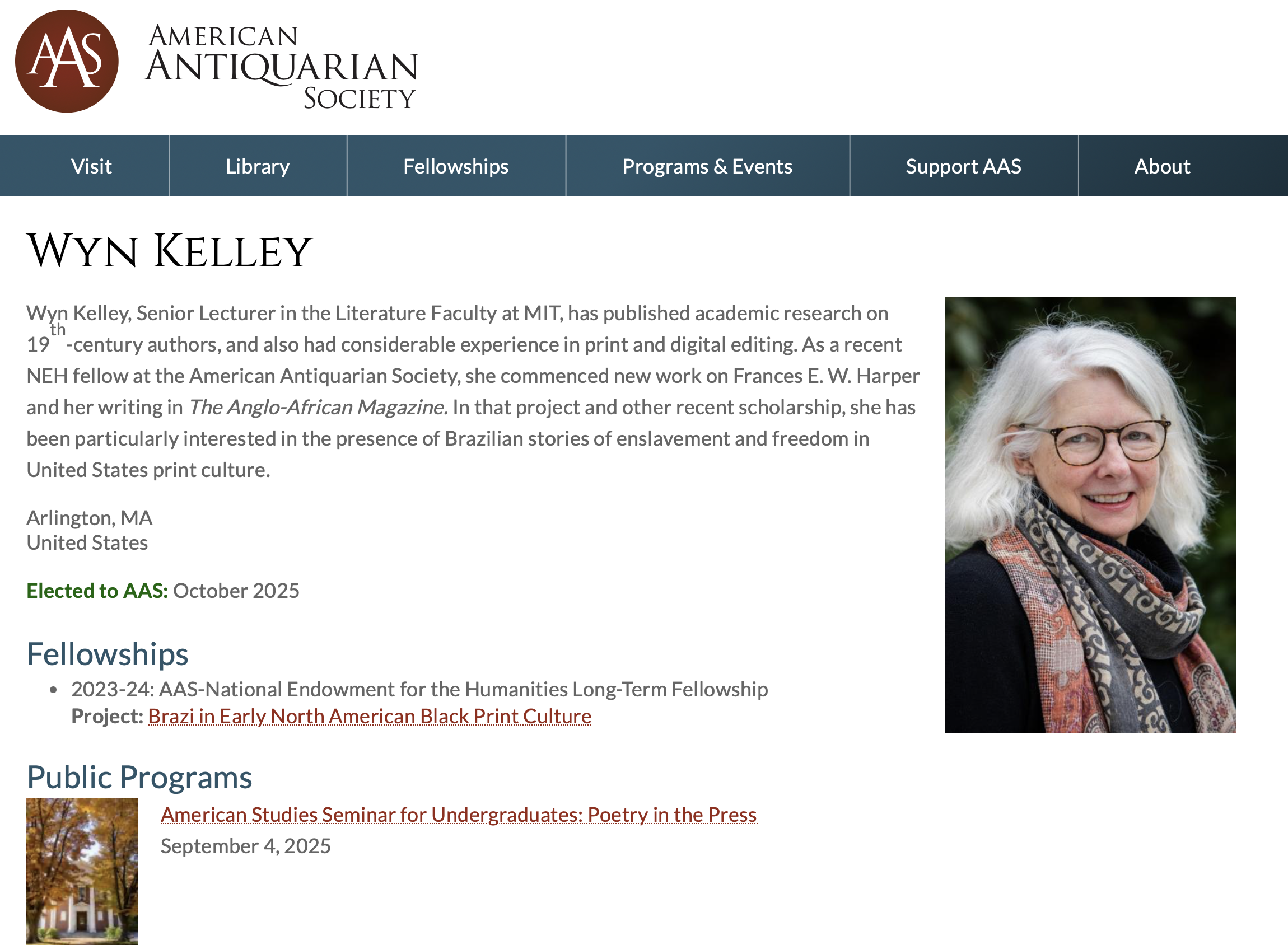Select the Public Programs section heading
This screenshot has height=945, width=1288.
tap(139, 776)
